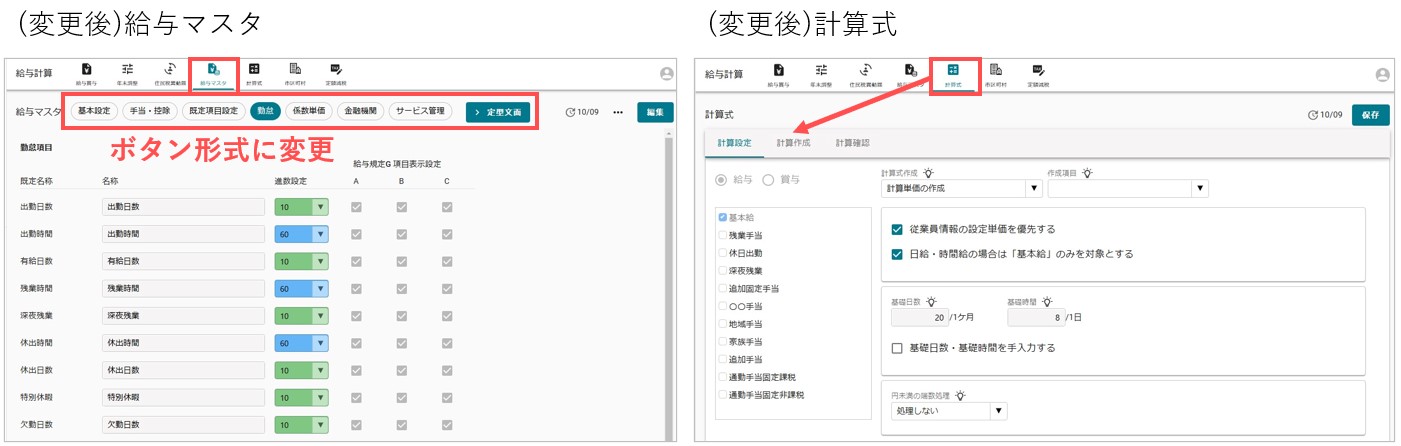Viewport: 1401px width, 446px height.
Task: Open 進数設定 dropdown for 休出時間
Action: pyautogui.click(x=301, y=343)
